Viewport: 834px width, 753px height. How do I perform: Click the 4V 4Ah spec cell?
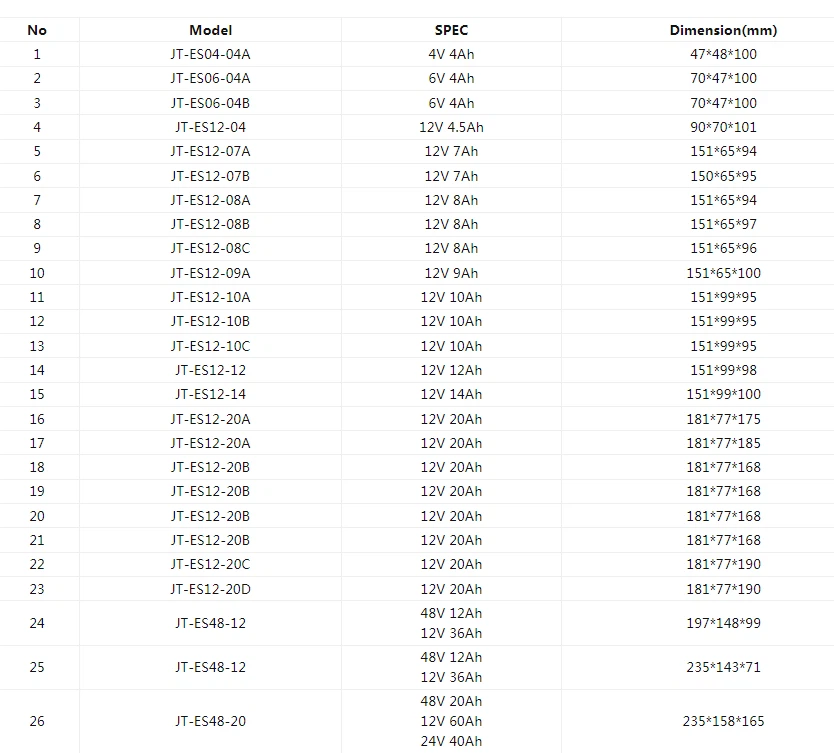pyautogui.click(x=451, y=54)
